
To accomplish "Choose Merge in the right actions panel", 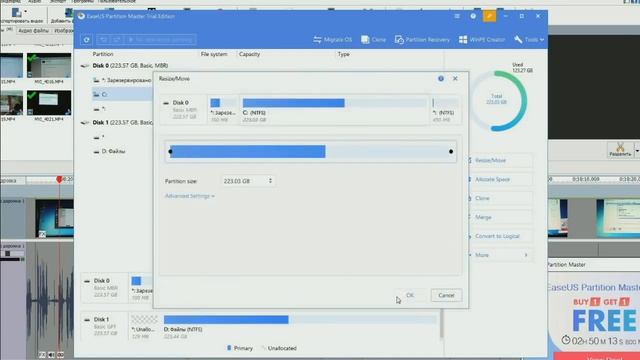I will 500,217.
